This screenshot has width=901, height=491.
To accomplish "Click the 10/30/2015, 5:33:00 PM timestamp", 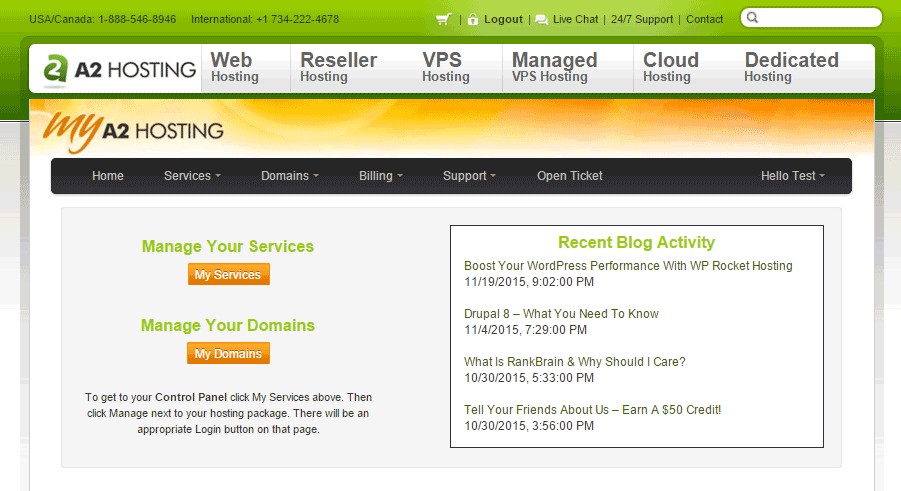I will coord(529,378).
